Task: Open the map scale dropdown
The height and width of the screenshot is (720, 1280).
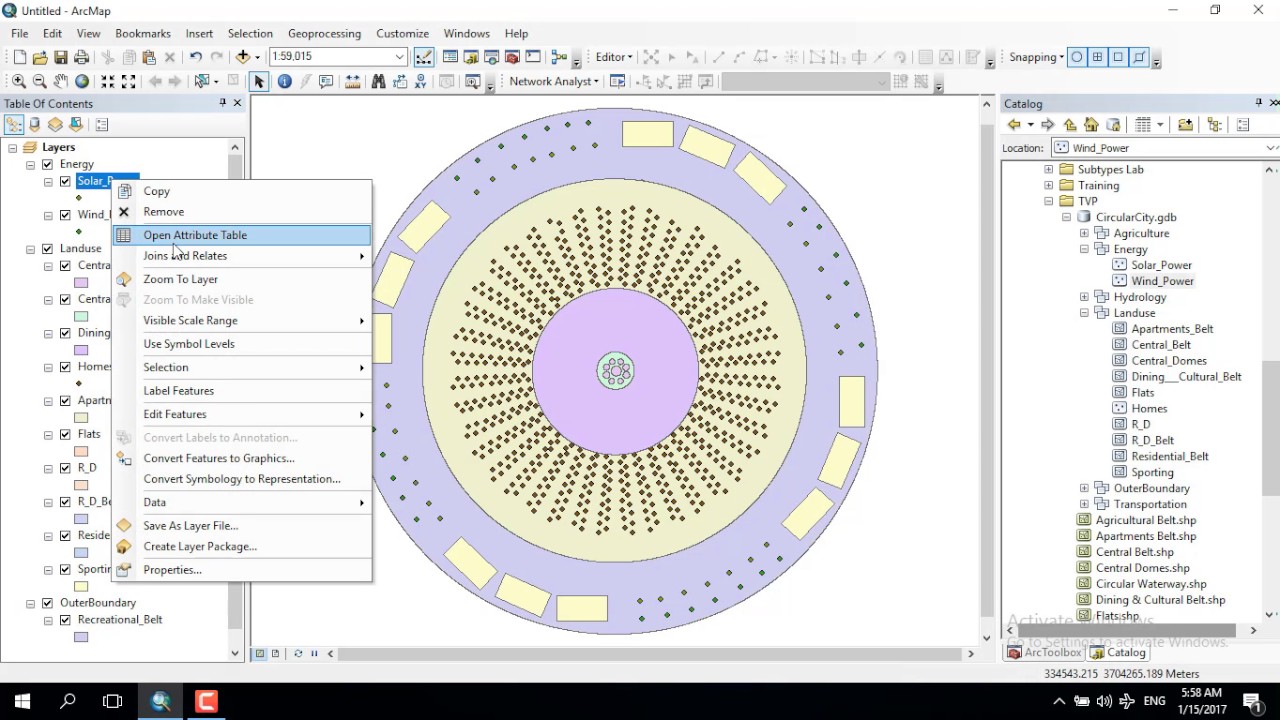Action: 400,57
